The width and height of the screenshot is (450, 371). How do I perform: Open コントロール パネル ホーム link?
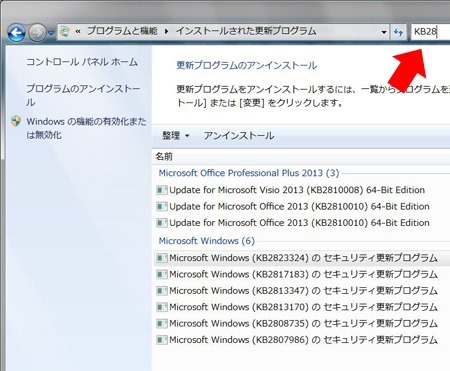[82, 62]
